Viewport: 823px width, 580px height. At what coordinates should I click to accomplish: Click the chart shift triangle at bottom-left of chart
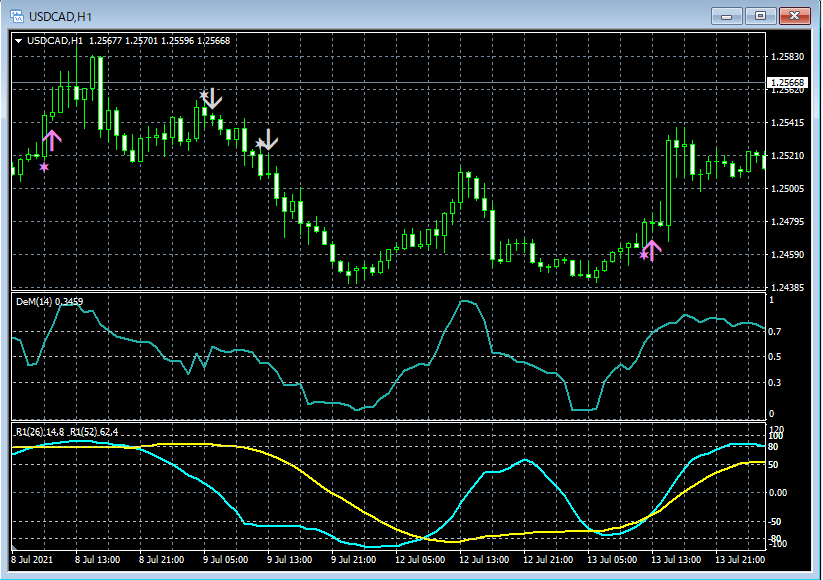coord(14,549)
